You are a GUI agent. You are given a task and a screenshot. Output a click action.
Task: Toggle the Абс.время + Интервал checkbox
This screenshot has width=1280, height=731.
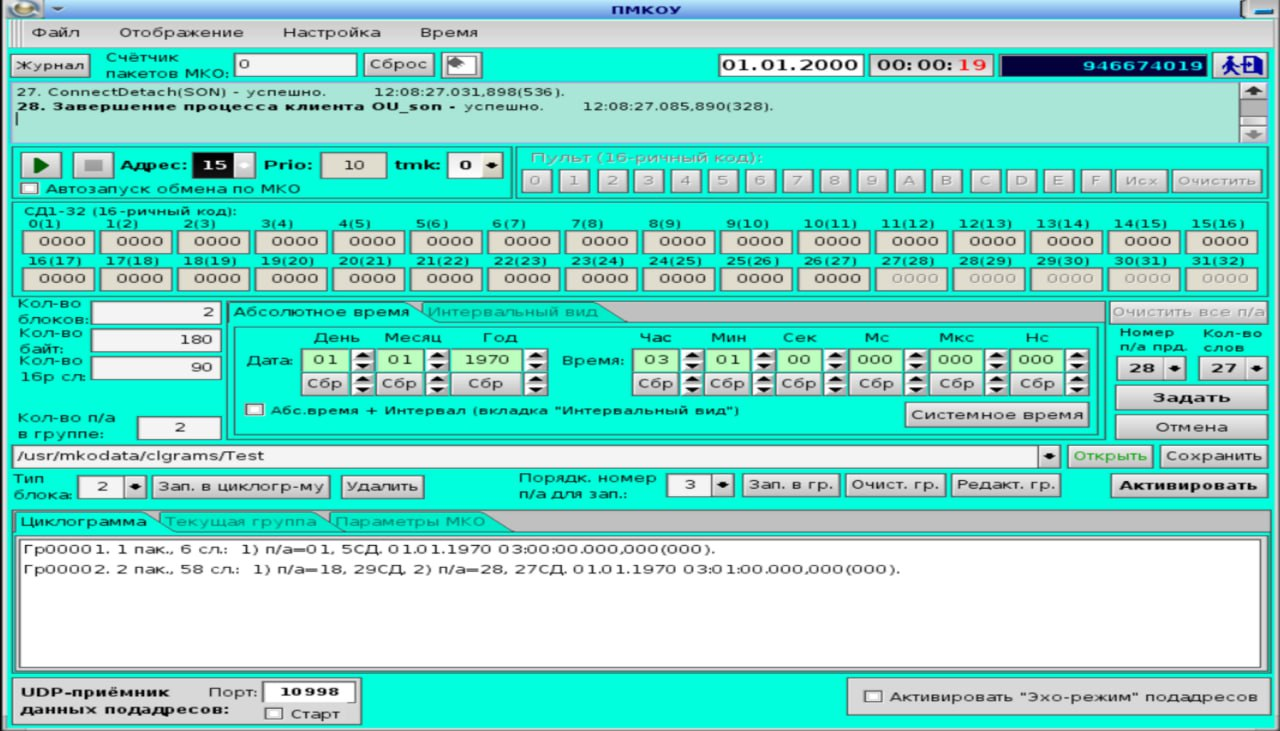tap(254, 410)
